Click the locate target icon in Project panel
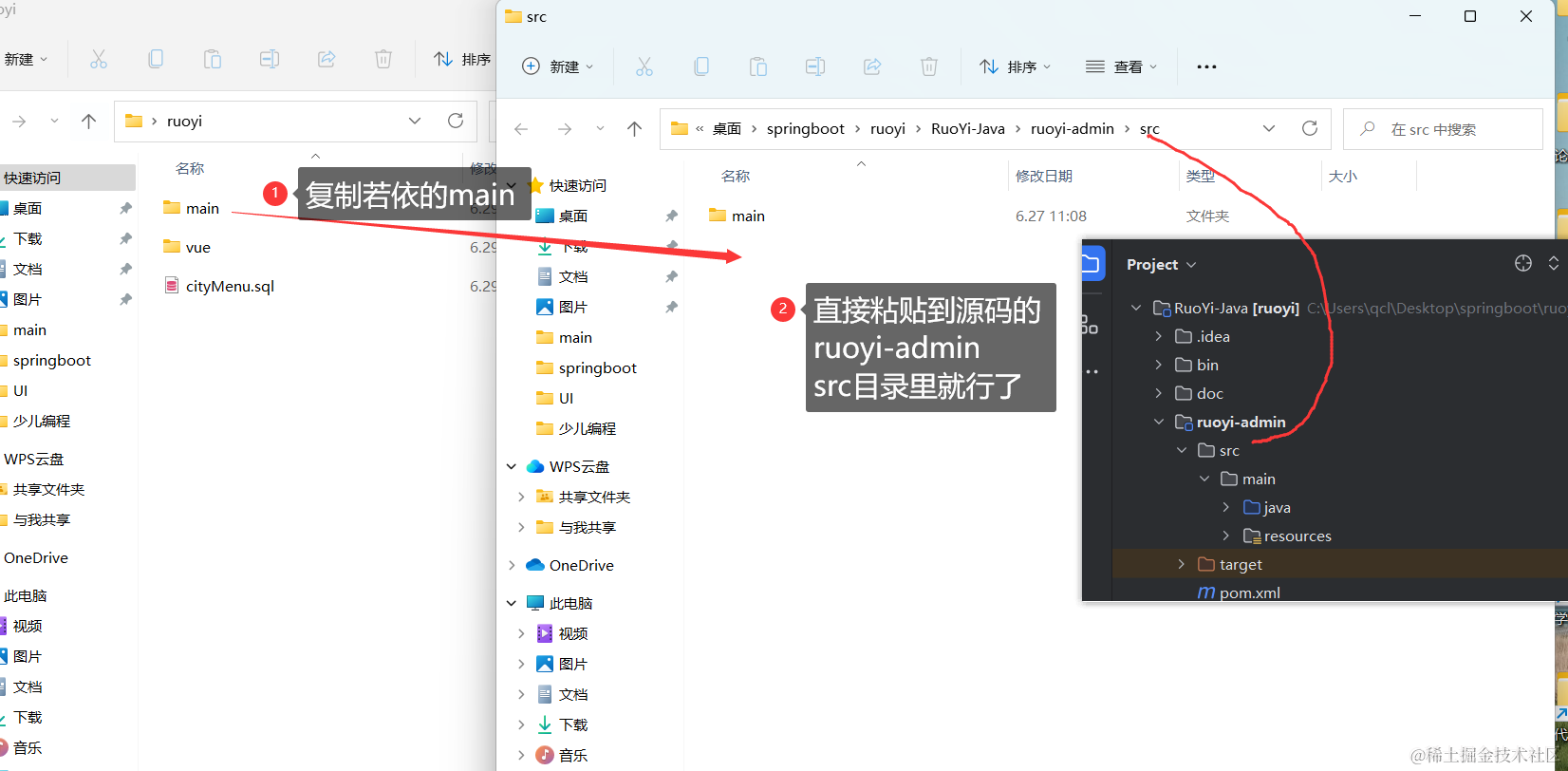1568x771 pixels. (x=1523, y=264)
